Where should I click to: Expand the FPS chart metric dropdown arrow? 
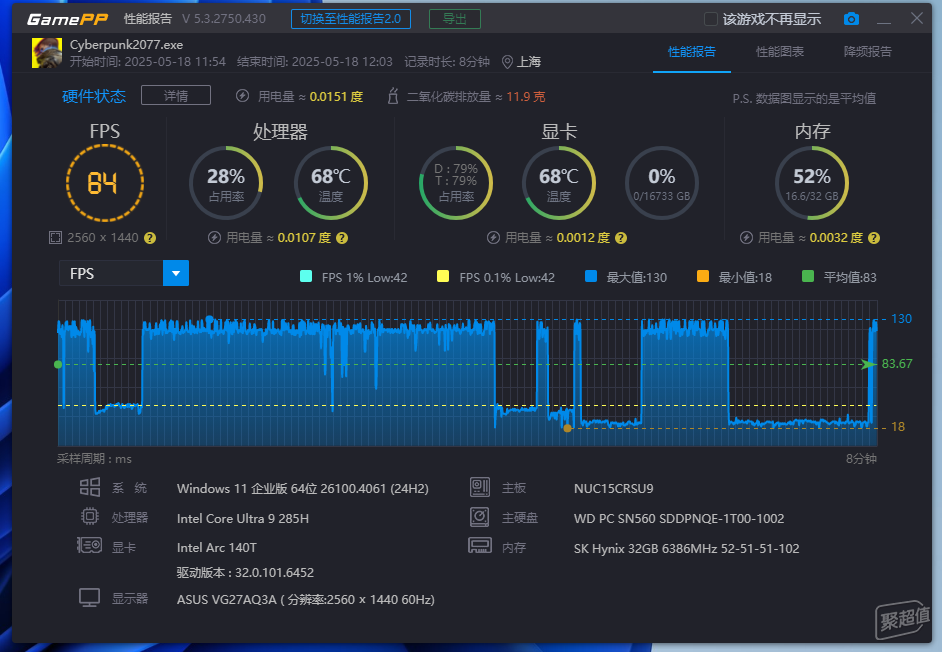tap(176, 273)
